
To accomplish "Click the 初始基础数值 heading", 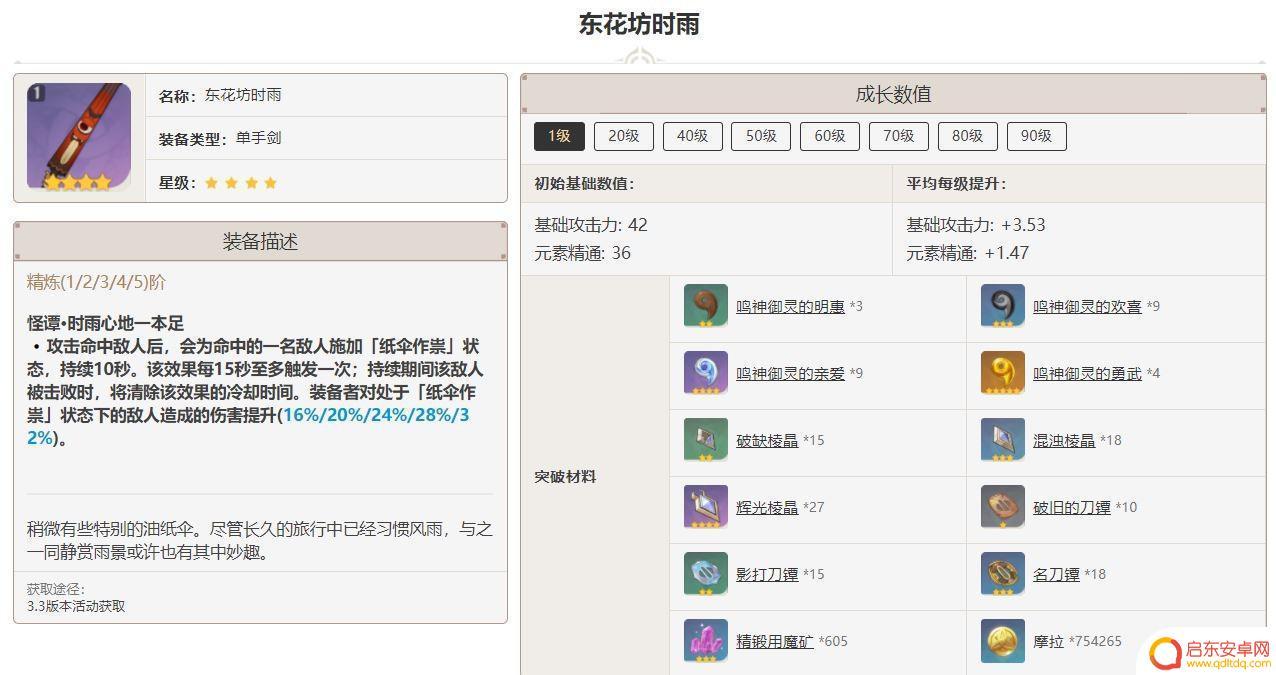I will 584,183.
